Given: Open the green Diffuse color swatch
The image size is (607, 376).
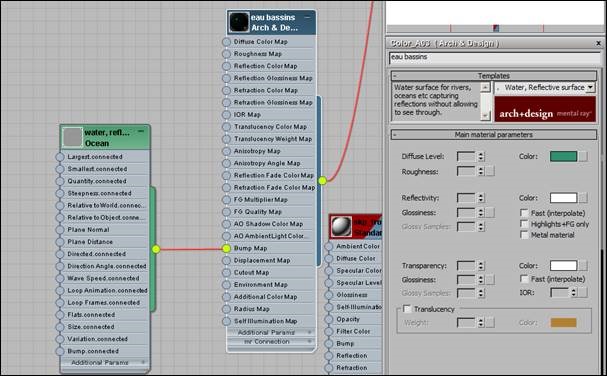Looking at the screenshot, I should tap(563, 156).
